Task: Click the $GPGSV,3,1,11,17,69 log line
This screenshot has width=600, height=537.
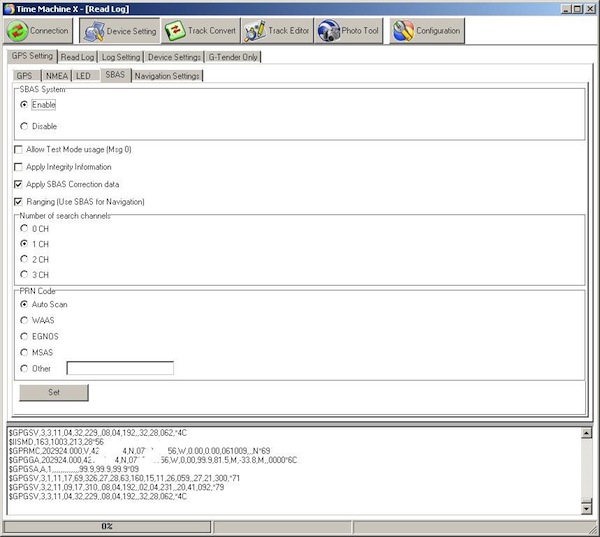Action: coord(124,478)
